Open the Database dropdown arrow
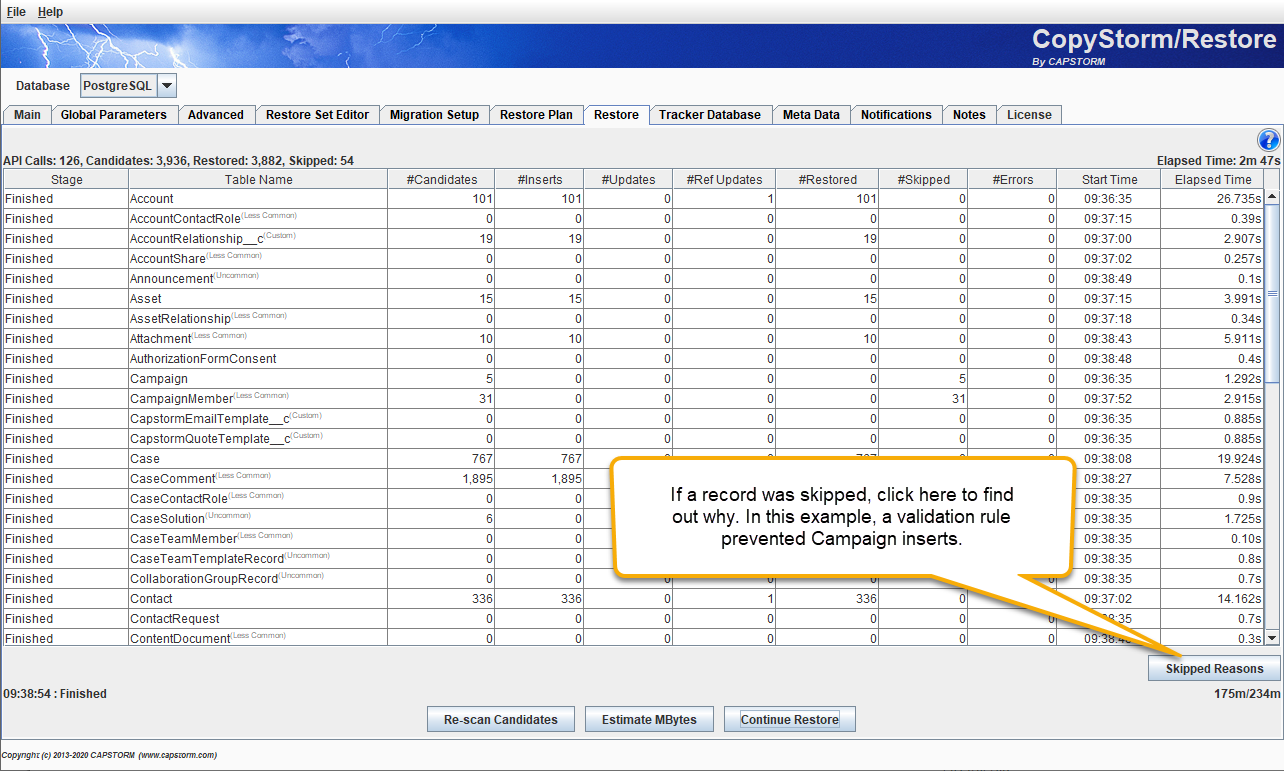 (x=167, y=86)
